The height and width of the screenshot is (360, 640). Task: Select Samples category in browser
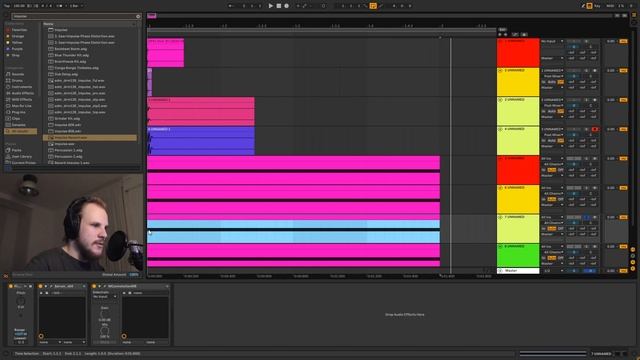pos(18,125)
